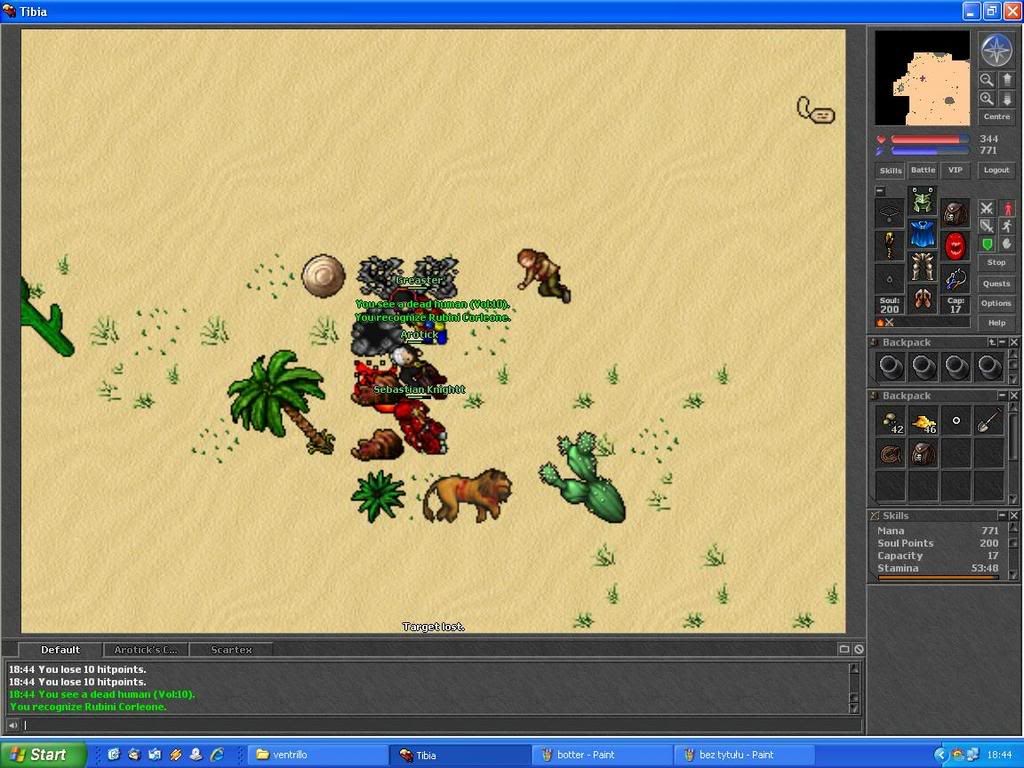1024x768 pixels.
Task: Click the minimap compass rose
Action: pyautogui.click(x=997, y=50)
